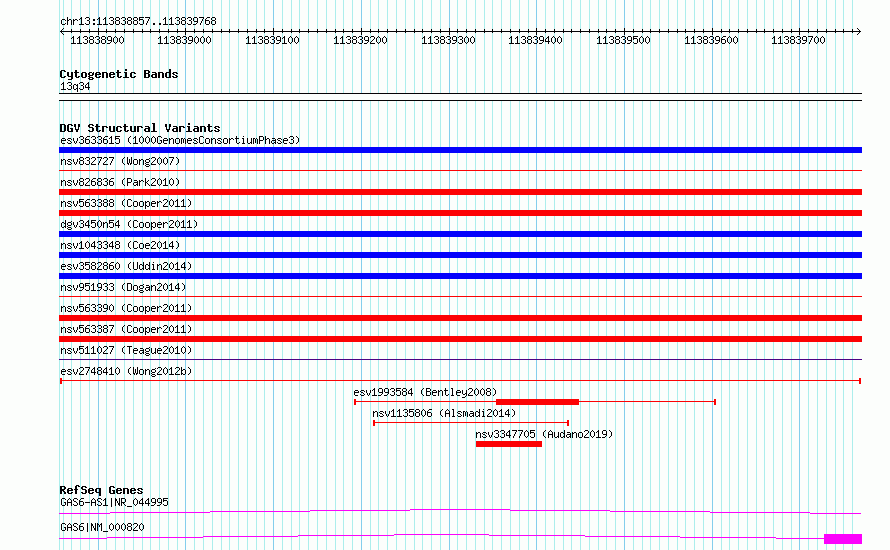Select variant label esv1993584 (Bentley2008)

pos(425,392)
